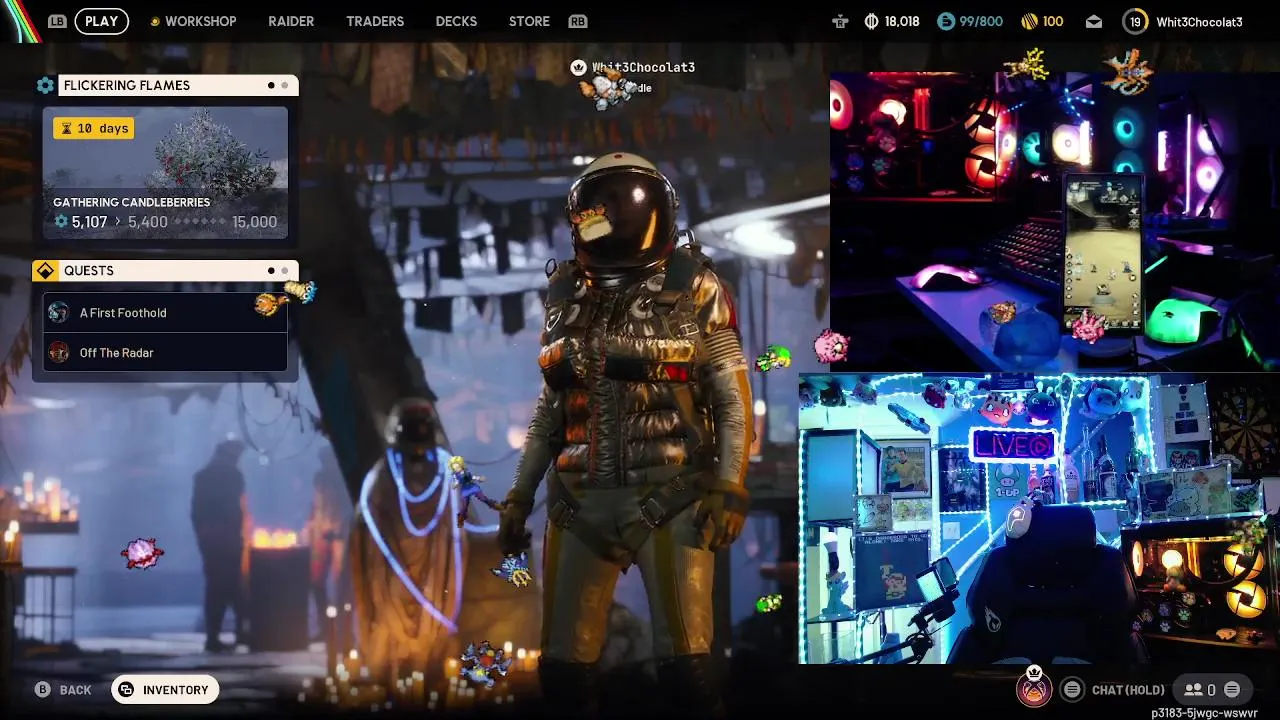
Task: Click the icon left of the coin balance
Action: coord(840,21)
